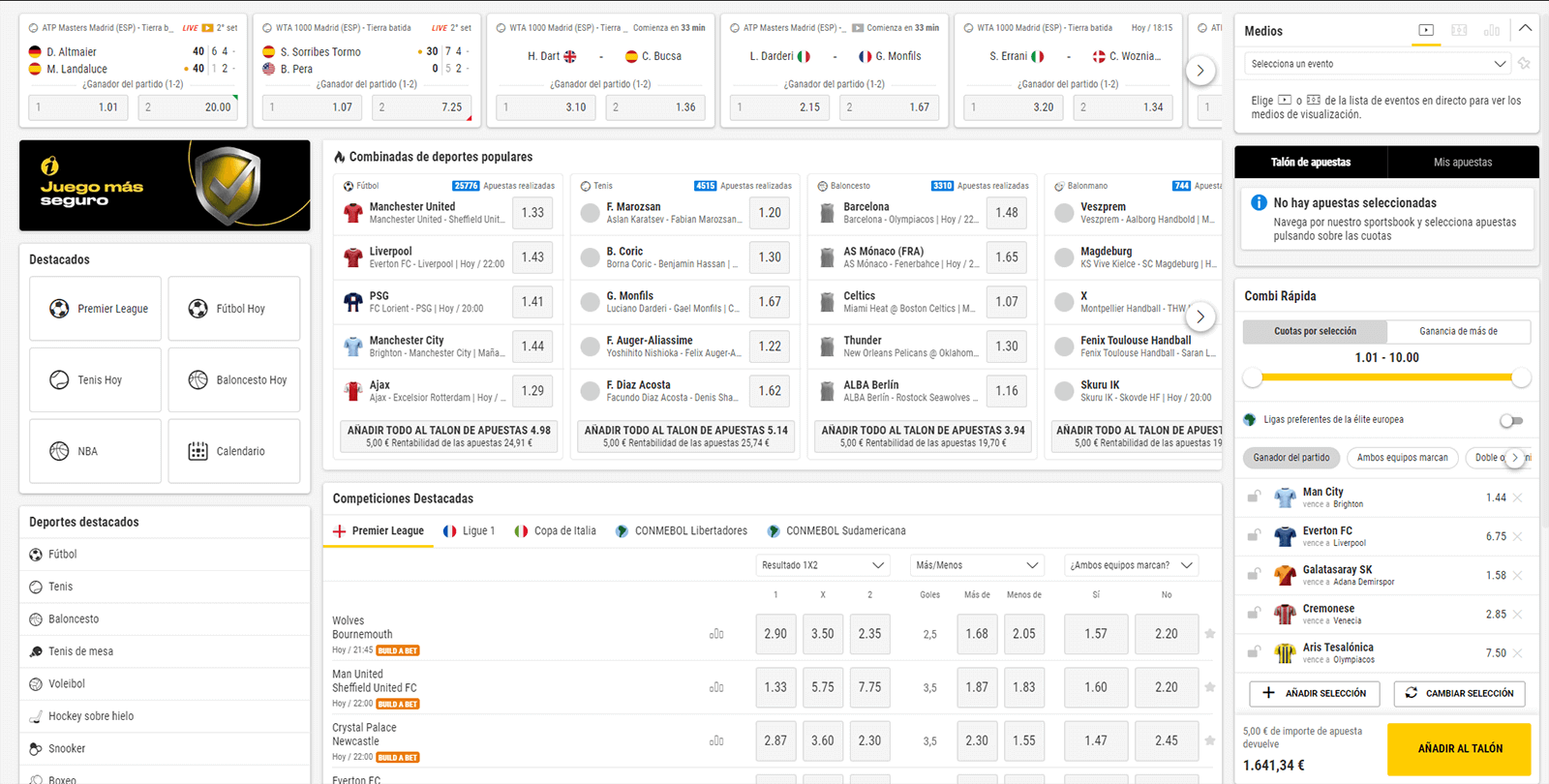Remove Man City selection from Combi Rápida
Viewport: 1549px width, 784px height.
coord(1517,498)
